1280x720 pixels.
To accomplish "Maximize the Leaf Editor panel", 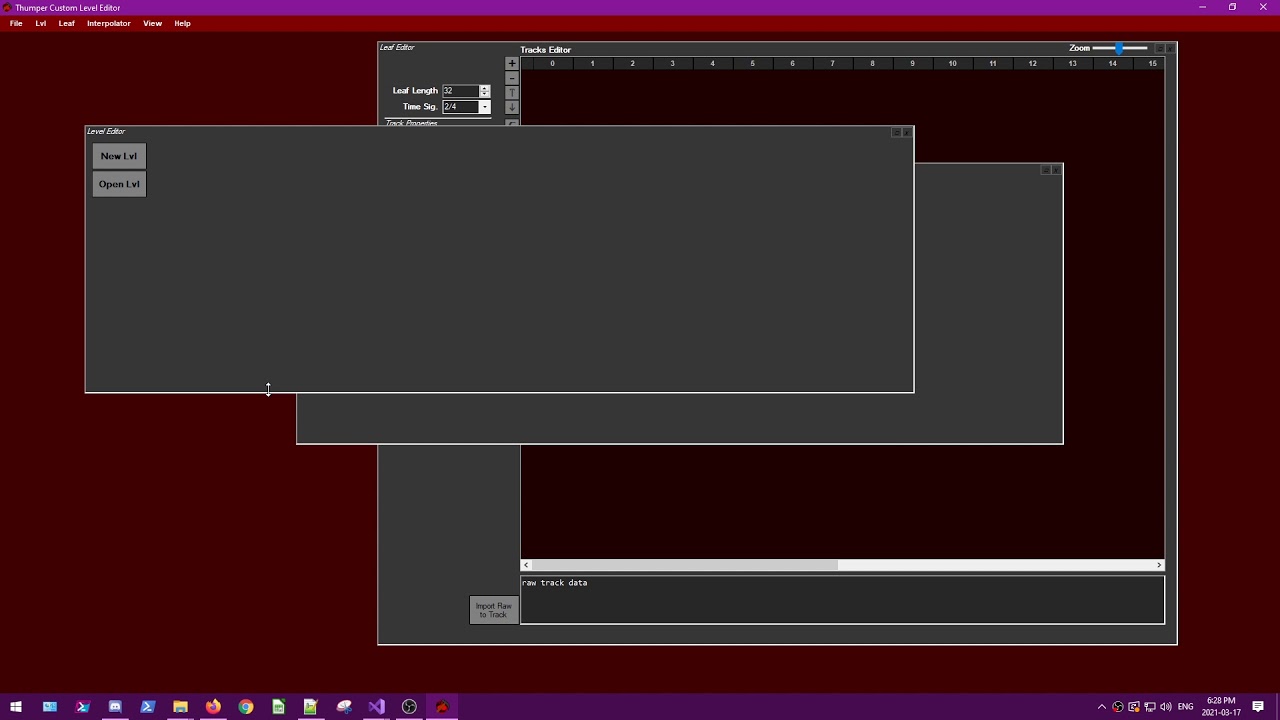I will (1160, 48).
